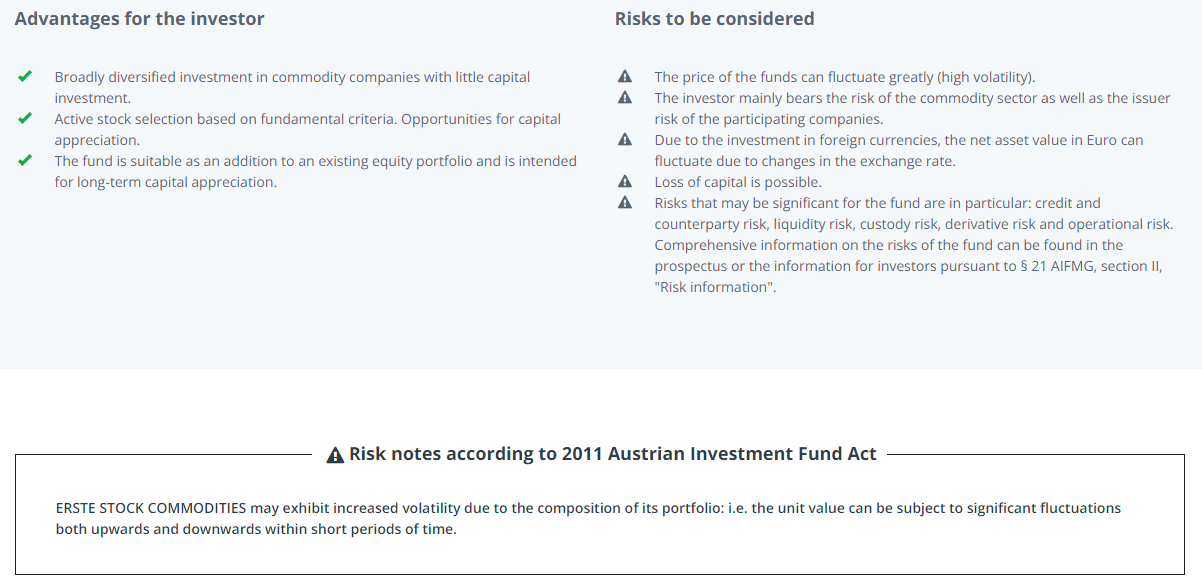This screenshot has width=1202, height=587.
Task: Click the warning icon beside "The investor mainly bears"
Action: point(625,97)
